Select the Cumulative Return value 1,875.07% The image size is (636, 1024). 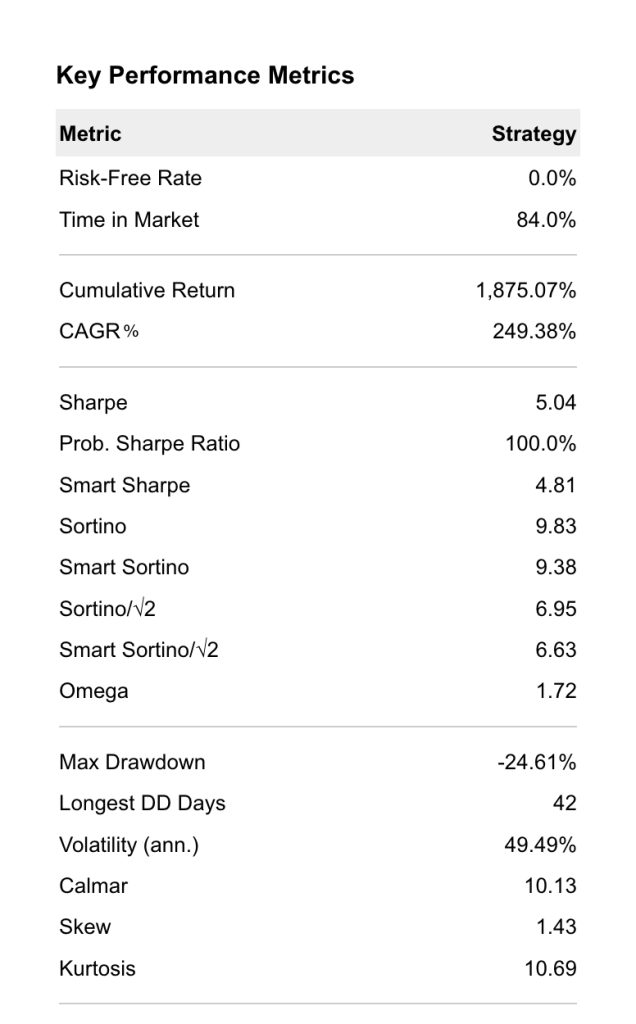pyautogui.click(x=526, y=291)
